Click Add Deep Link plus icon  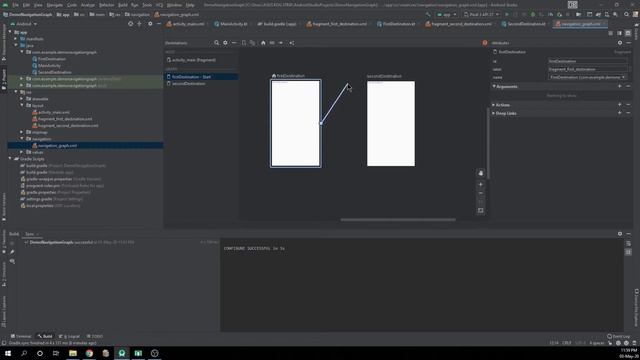[620, 113]
